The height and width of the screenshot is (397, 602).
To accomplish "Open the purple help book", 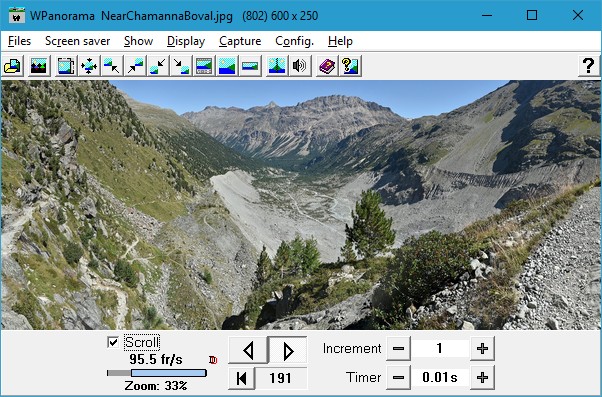I will (327, 66).
